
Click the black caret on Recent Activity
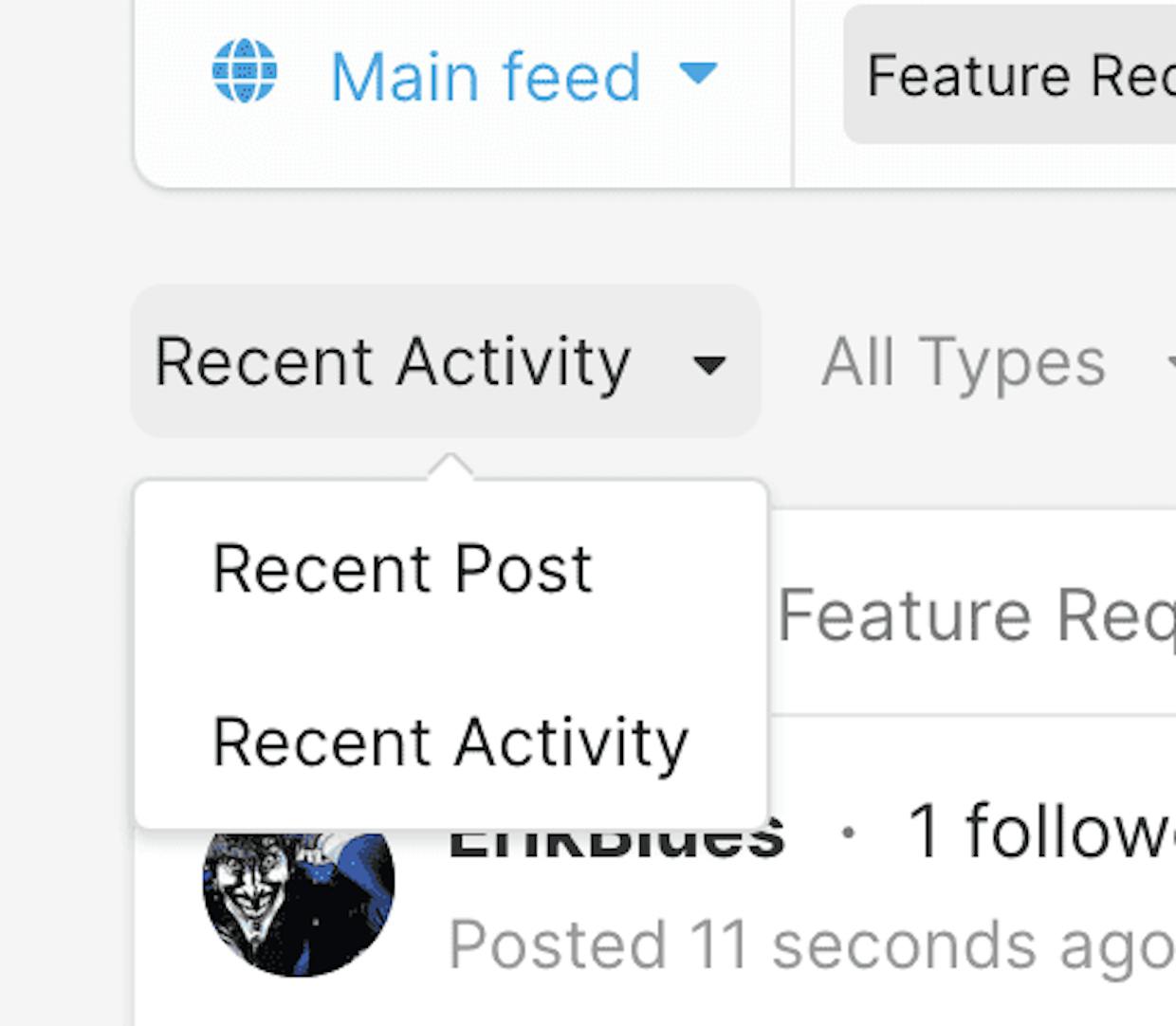709,364
